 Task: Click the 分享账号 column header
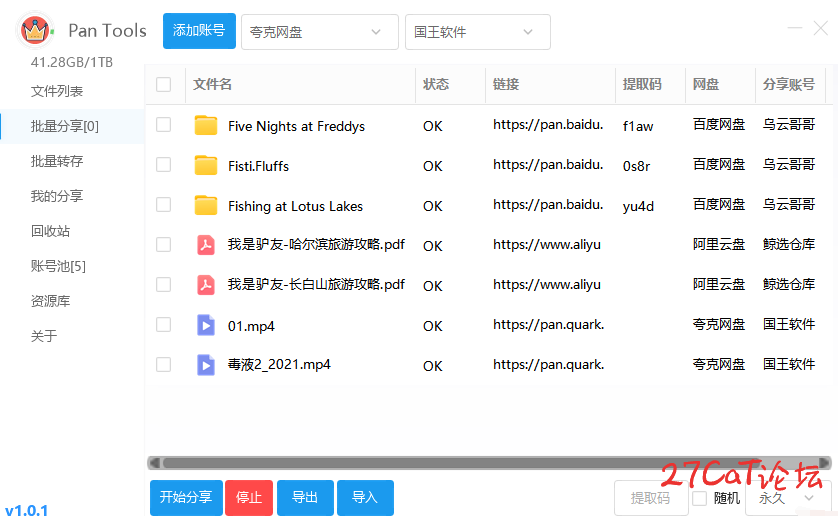click(x=789, y=84)
